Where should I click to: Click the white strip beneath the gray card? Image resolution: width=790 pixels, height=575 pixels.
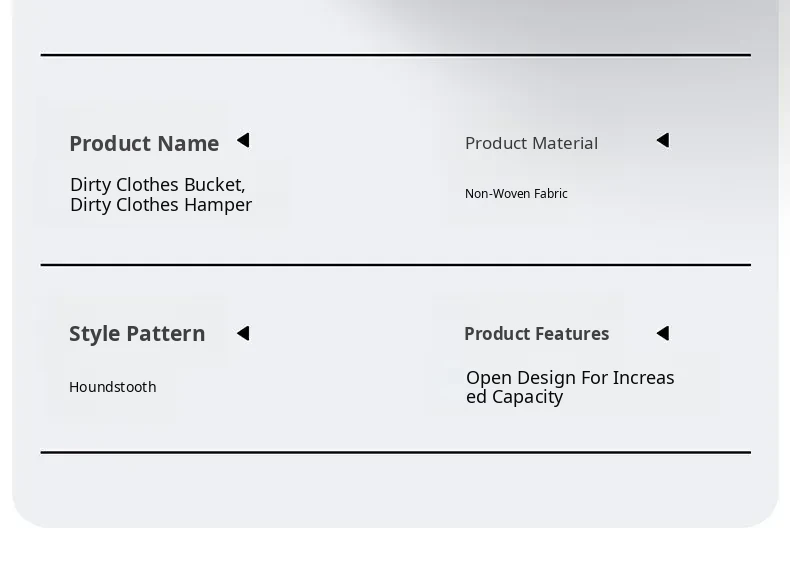click(x=395, y=552)
